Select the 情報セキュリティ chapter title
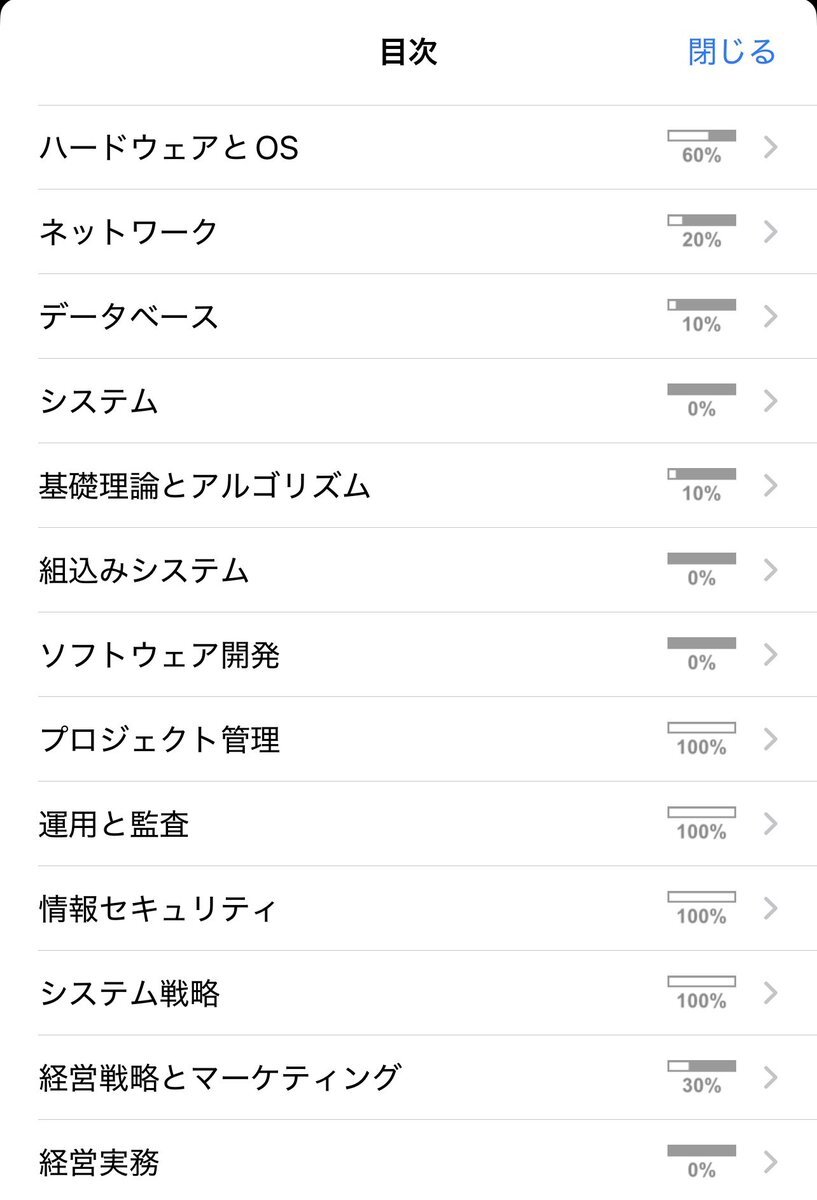The height and width of the screenshot is (1200, 817). pos(158,910)
